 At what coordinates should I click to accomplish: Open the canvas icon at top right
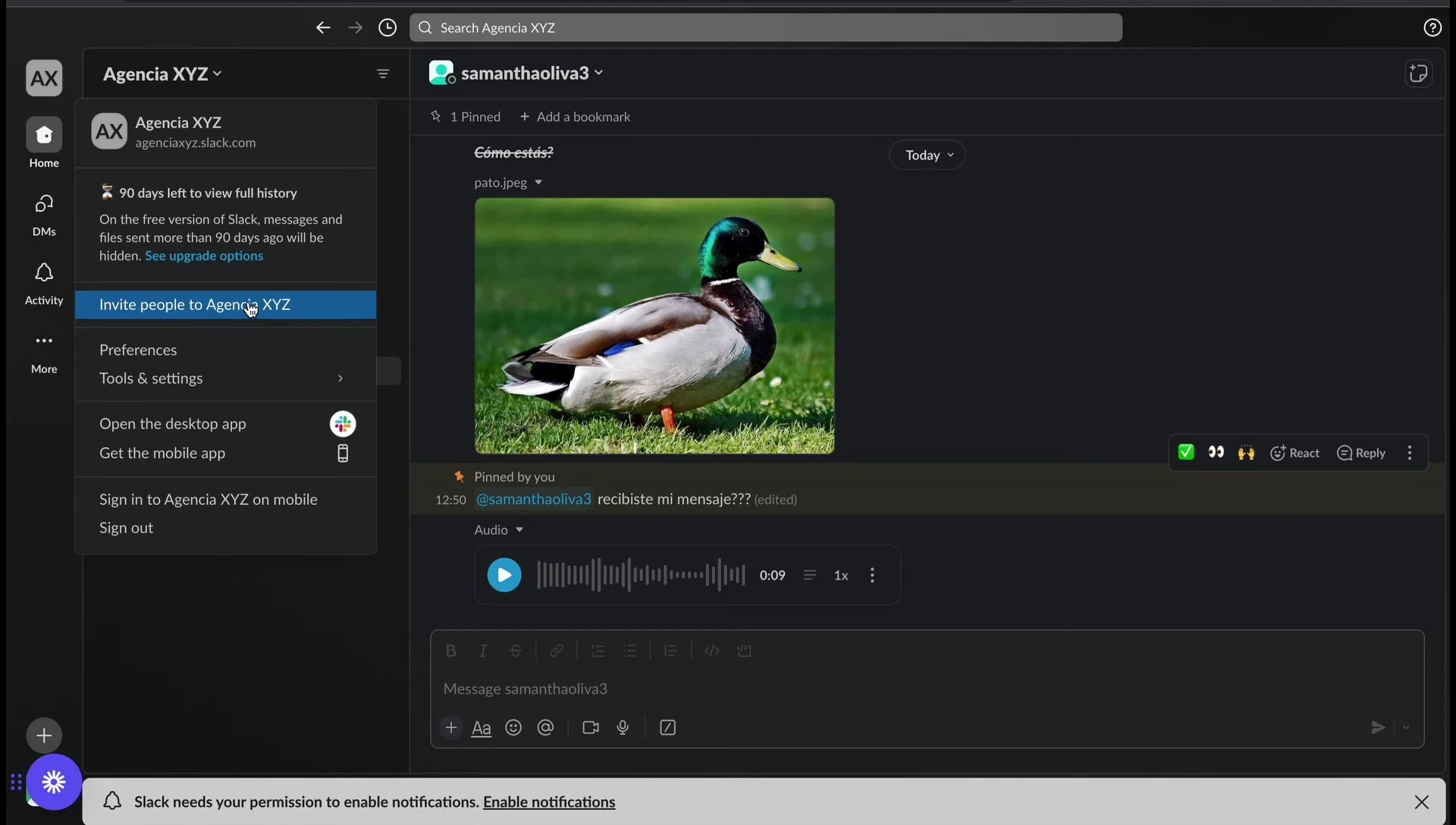click(1418, 74)
